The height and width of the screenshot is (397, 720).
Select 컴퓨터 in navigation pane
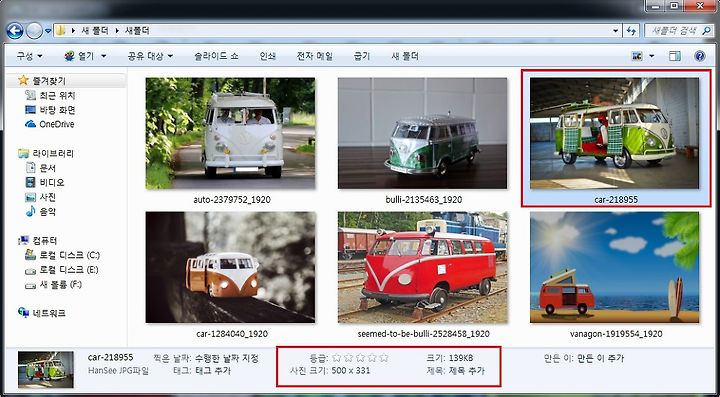(x=45, y=240)
